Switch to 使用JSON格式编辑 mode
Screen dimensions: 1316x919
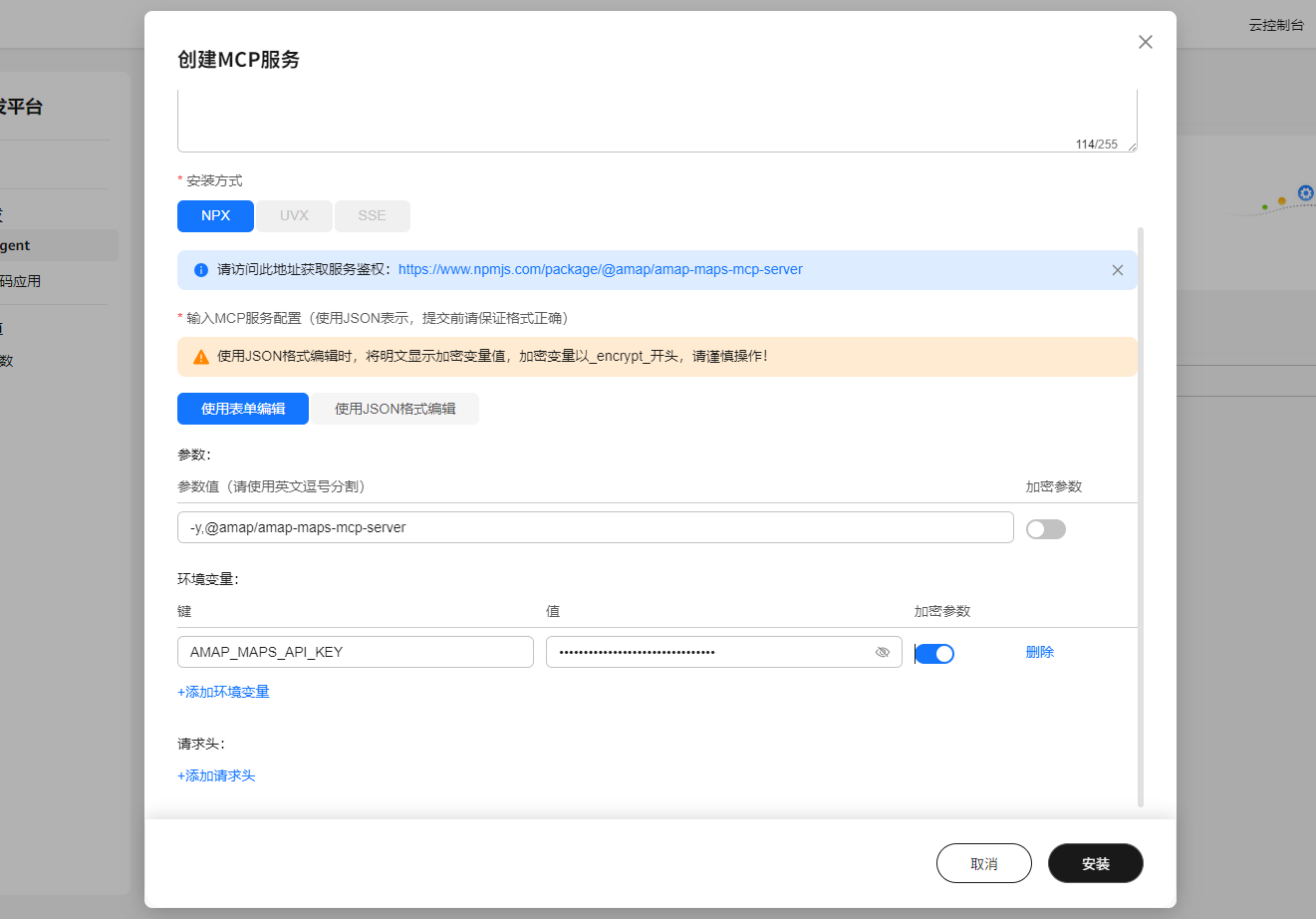395,408
